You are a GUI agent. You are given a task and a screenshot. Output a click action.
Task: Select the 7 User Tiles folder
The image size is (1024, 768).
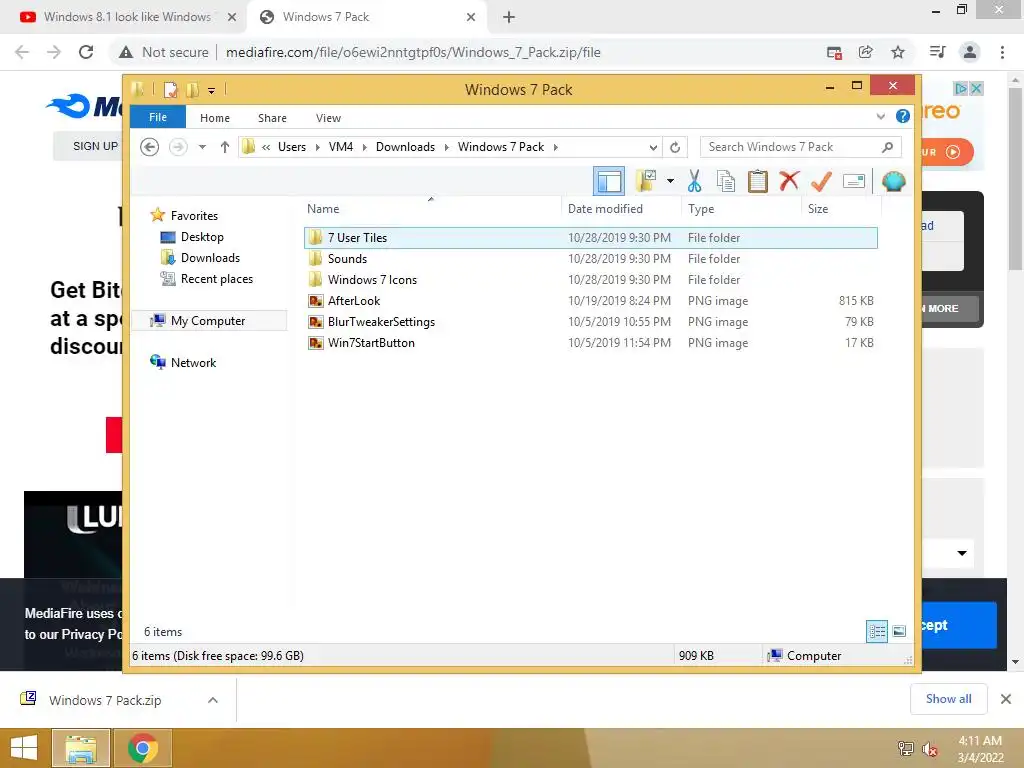tap(590, 238)
